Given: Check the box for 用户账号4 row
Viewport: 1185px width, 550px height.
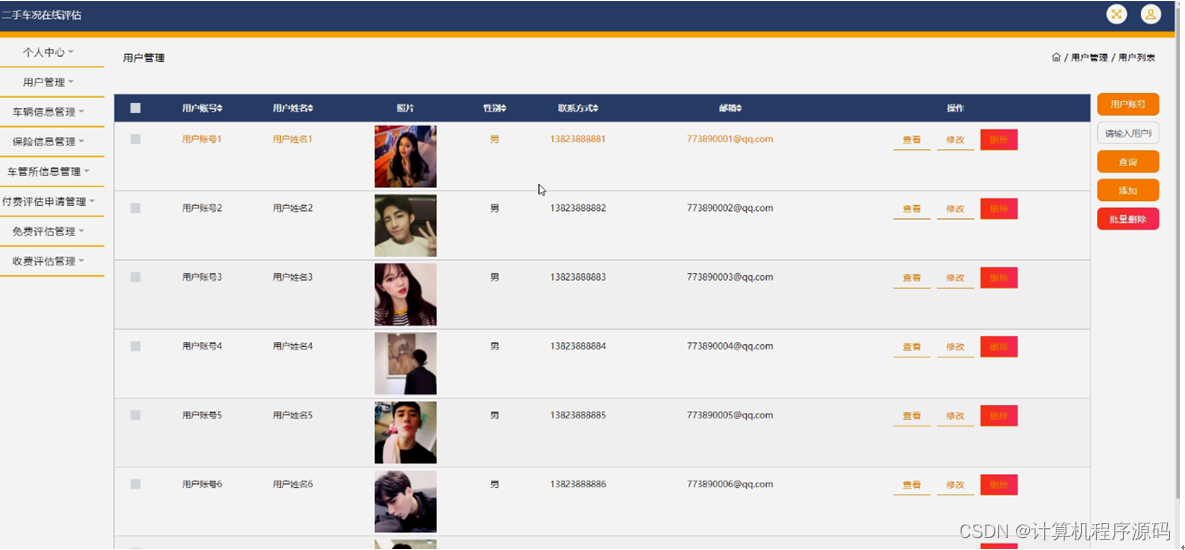Looking at the screenshot, I should 135,346.
